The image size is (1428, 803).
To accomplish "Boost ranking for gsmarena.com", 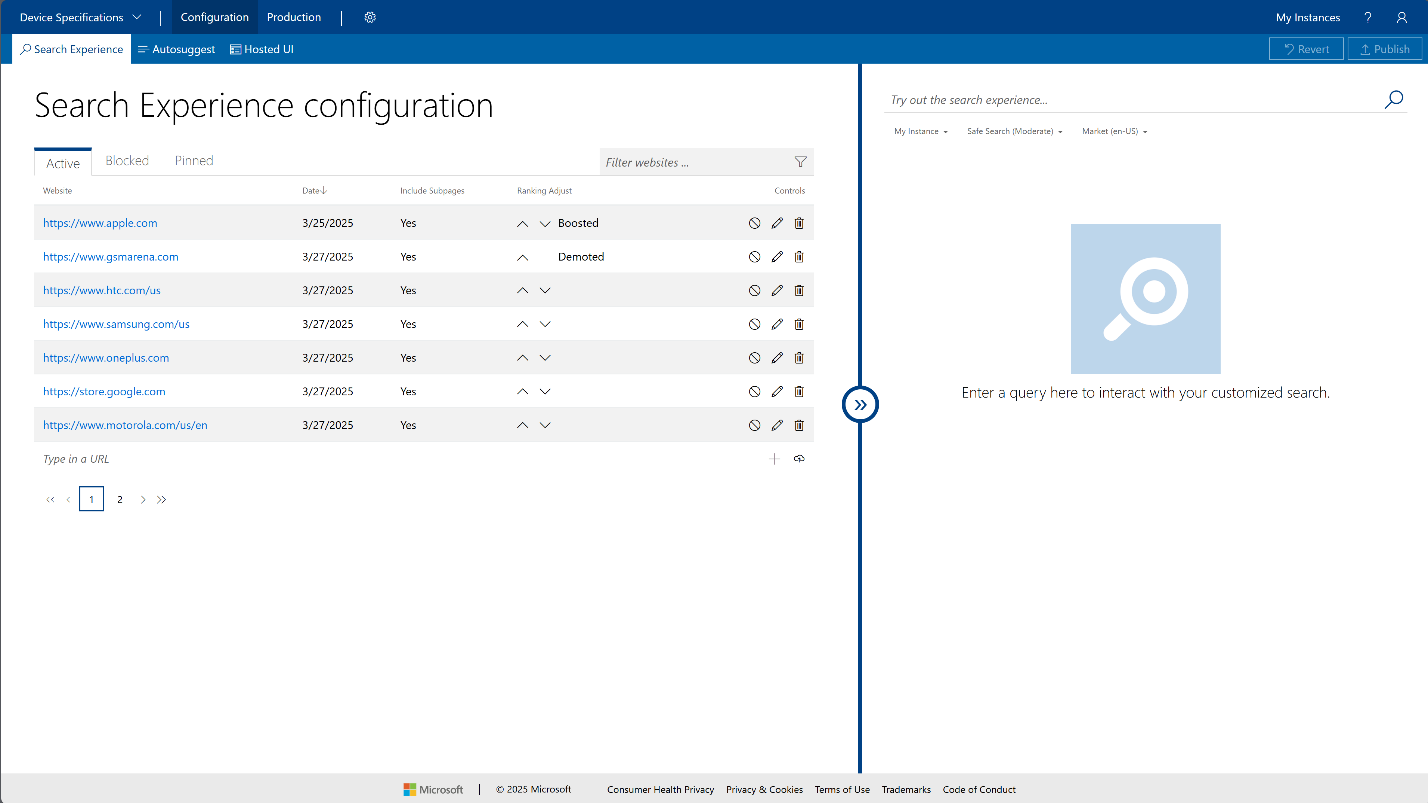I will point(522,257).
